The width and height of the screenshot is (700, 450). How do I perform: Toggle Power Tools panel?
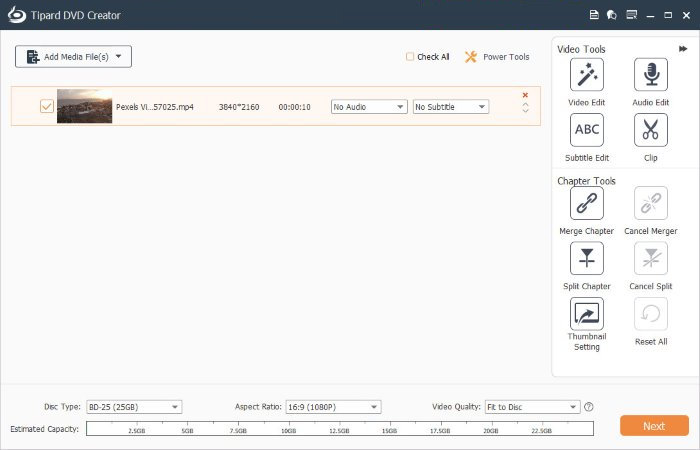coord(497,57)
